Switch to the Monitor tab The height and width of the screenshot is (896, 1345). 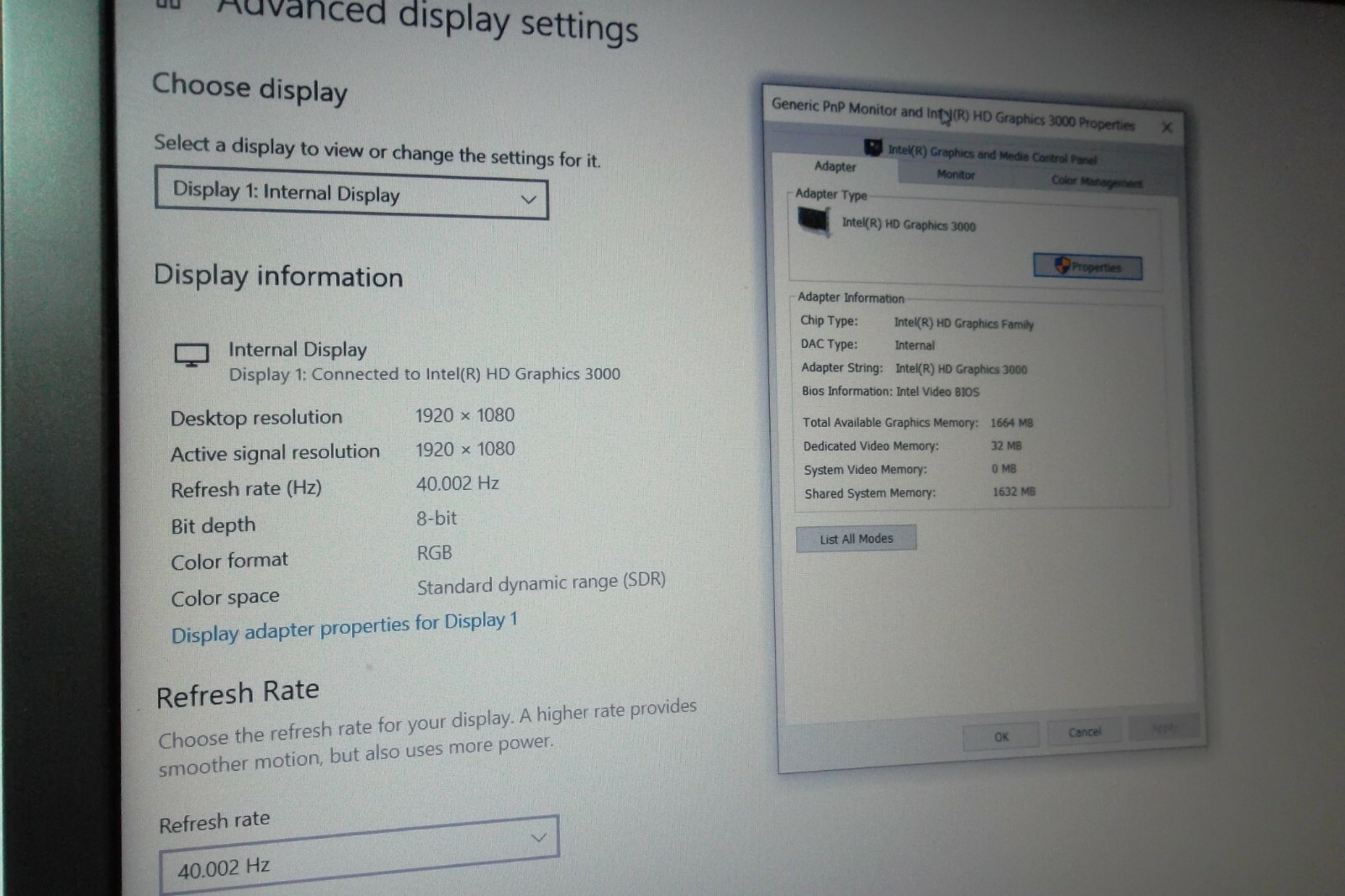(956, 175)
